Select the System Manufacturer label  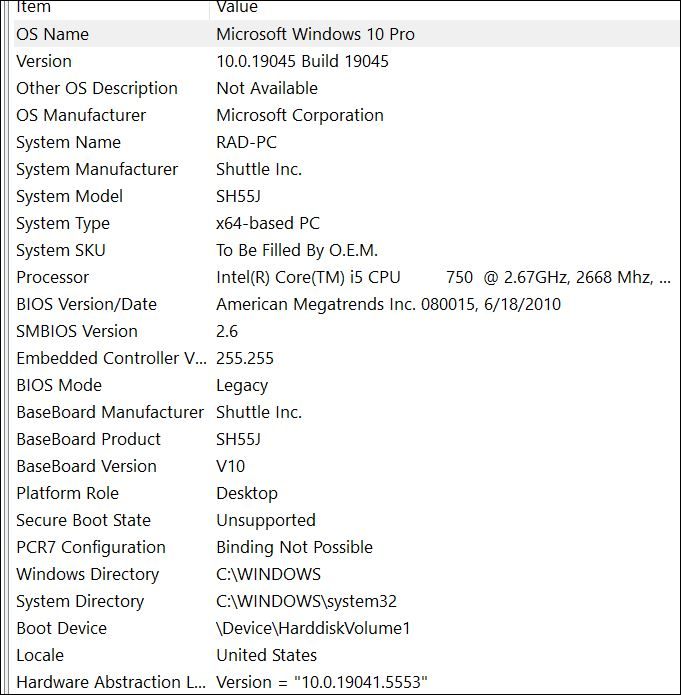(97, 169)
